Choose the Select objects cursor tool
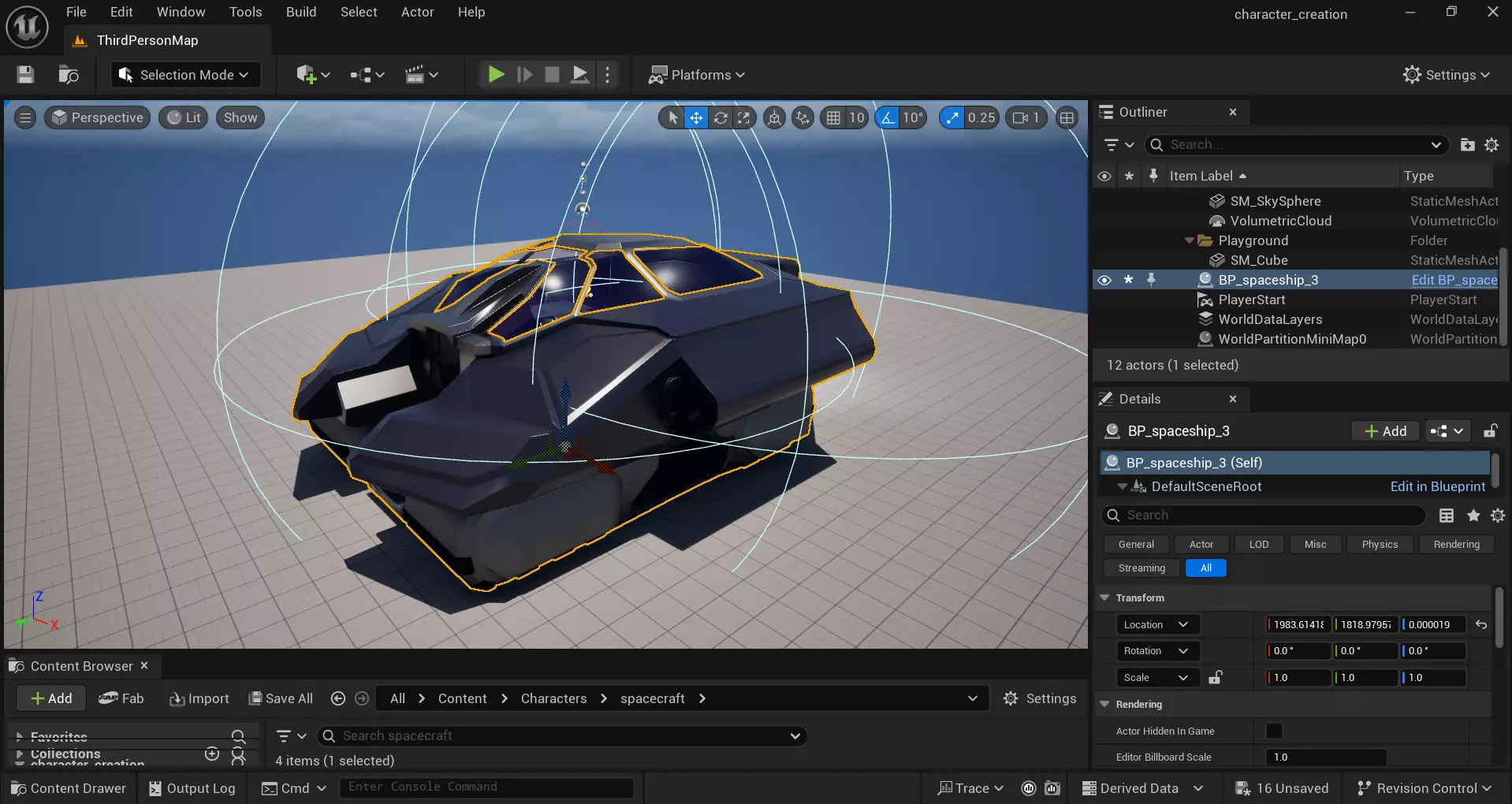Screen dimensions: 1512x804 click(x=672, y=117)
